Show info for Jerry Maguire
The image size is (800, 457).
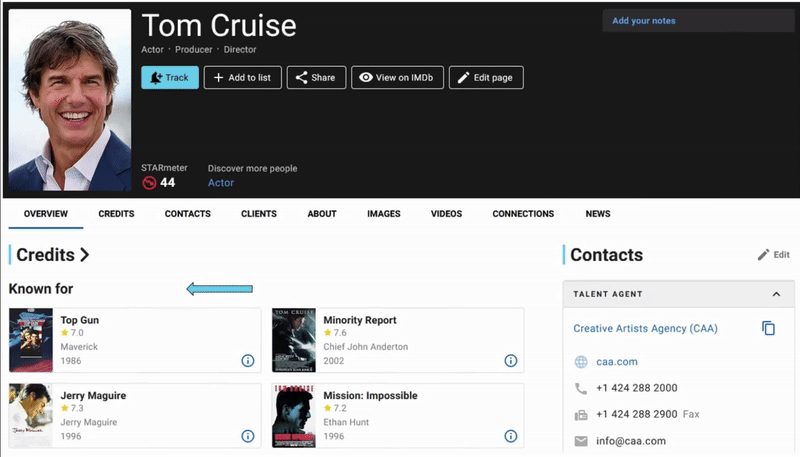click(x=248, y=436)
